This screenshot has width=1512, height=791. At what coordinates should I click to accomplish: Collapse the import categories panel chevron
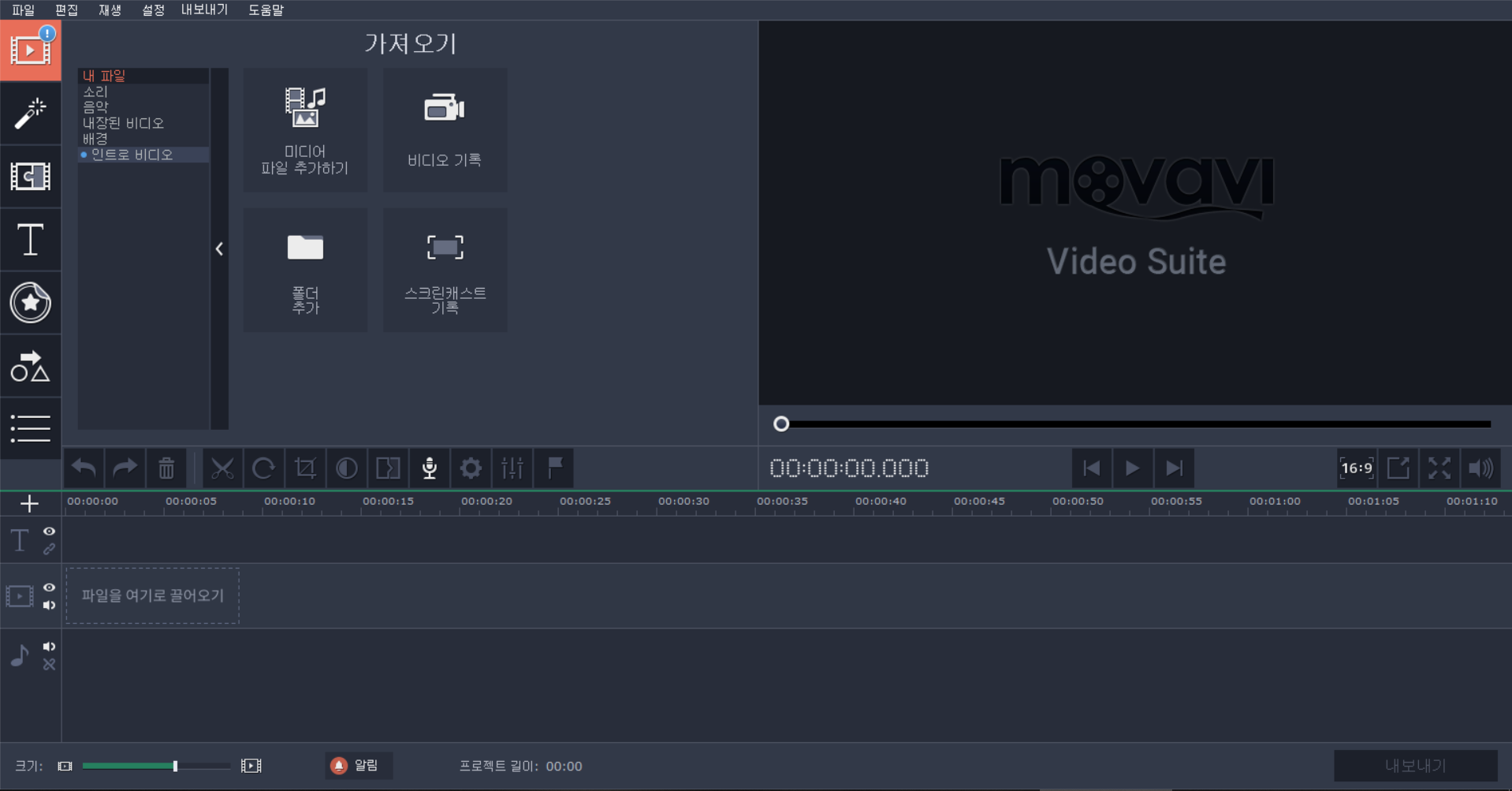[219, 249]
